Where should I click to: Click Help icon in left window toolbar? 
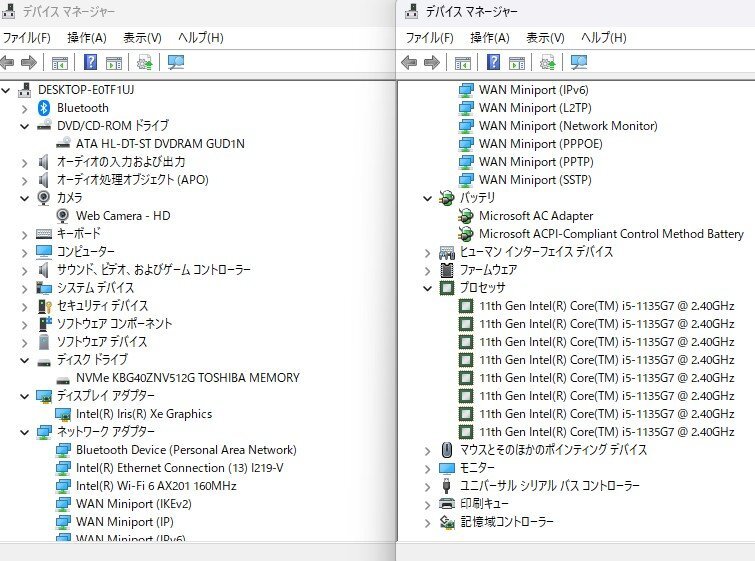[x=91, y=62]
